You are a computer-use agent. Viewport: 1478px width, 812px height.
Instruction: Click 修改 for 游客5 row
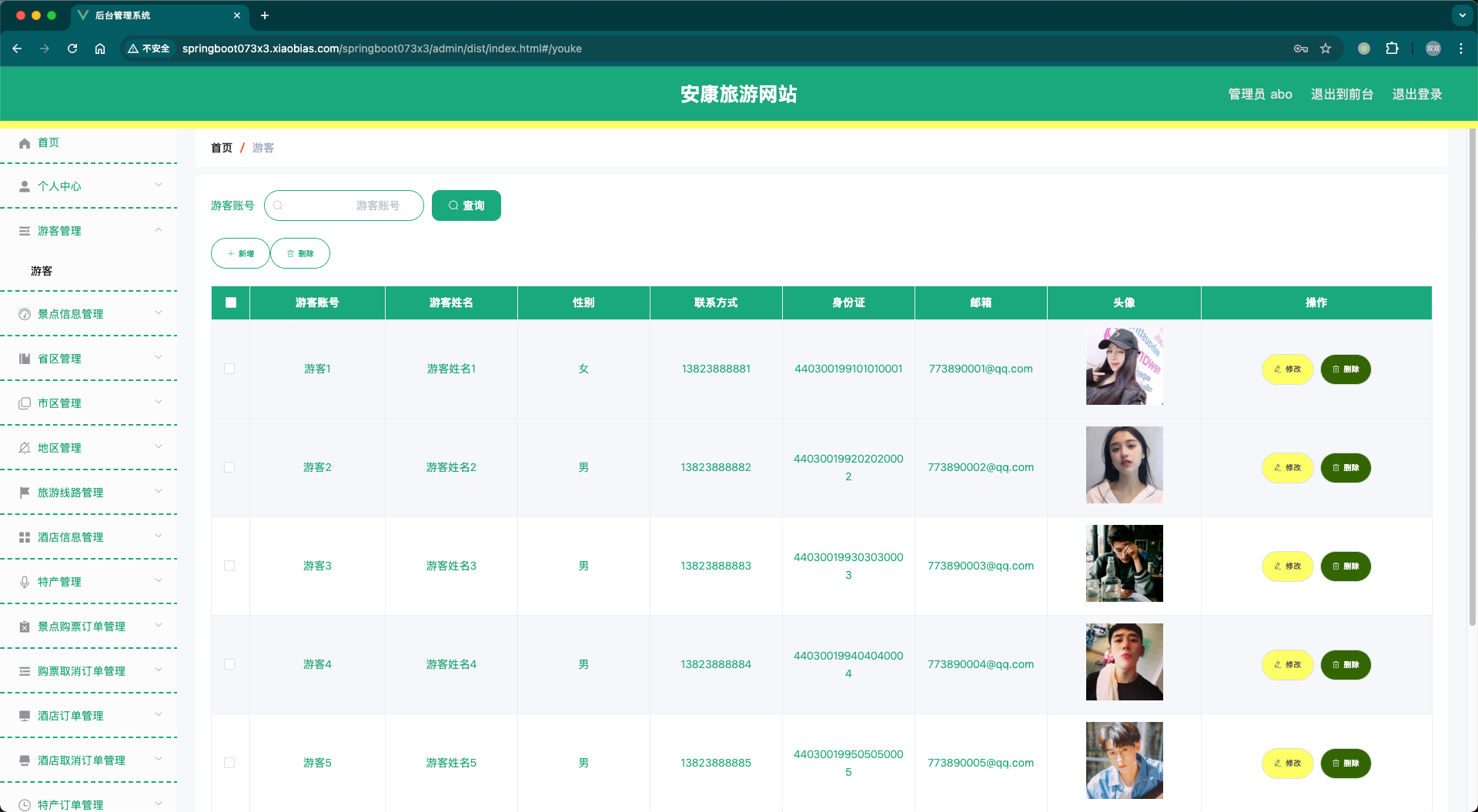(x=1287, y=764)
